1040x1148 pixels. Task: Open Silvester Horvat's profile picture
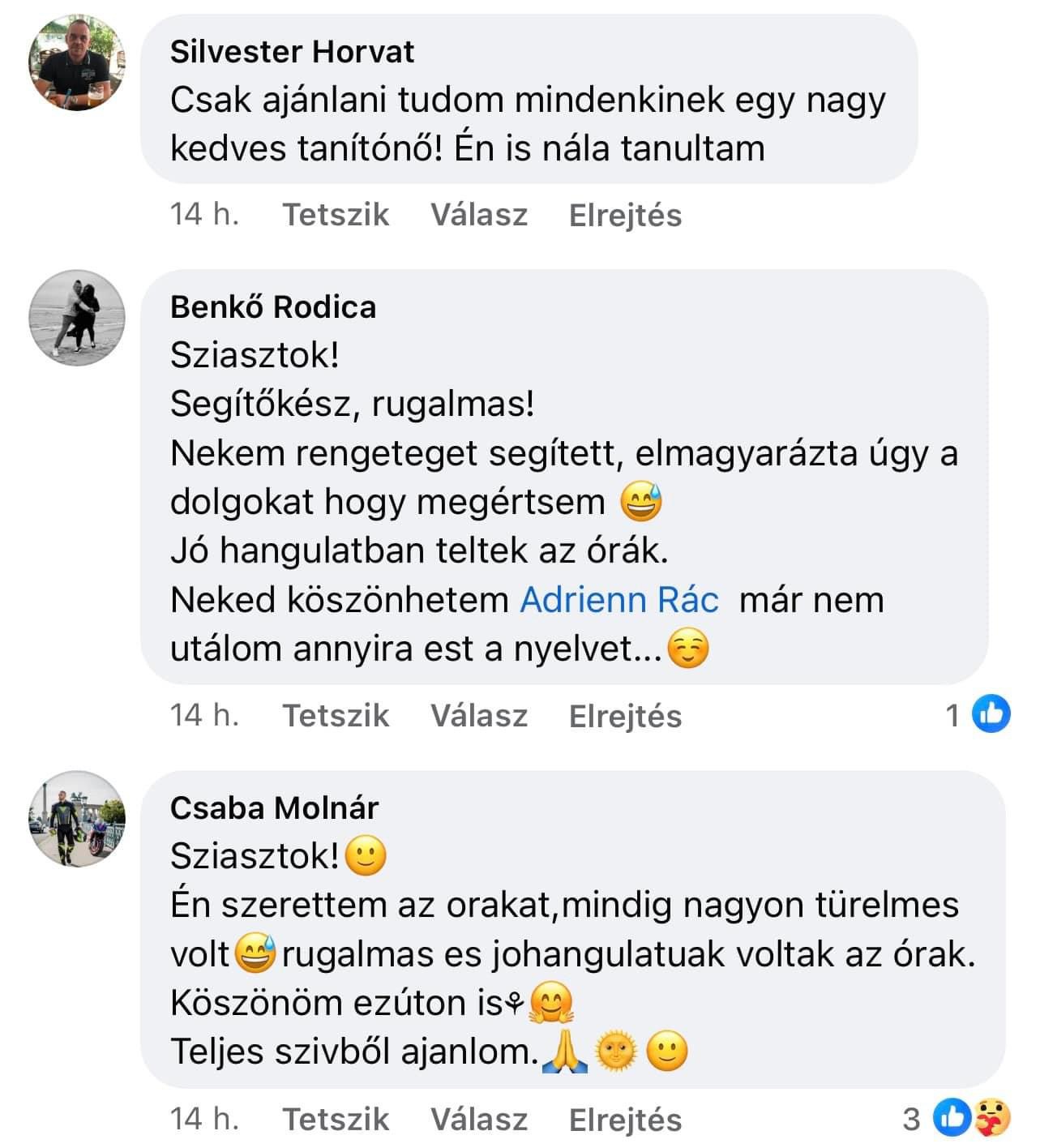pos(77,62)
